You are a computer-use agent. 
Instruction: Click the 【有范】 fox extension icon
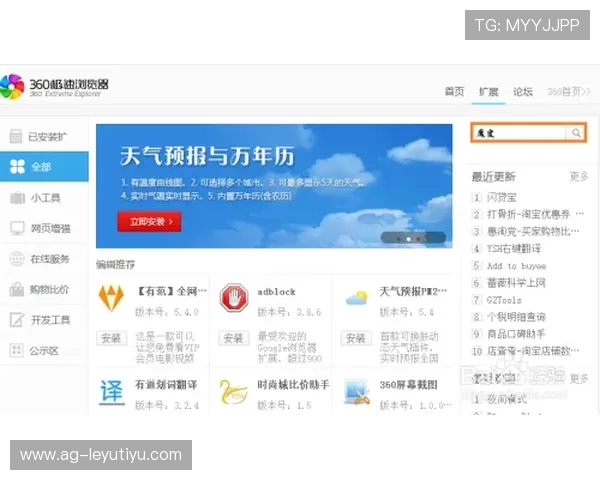pyautogui.click(x=111, y=297)
